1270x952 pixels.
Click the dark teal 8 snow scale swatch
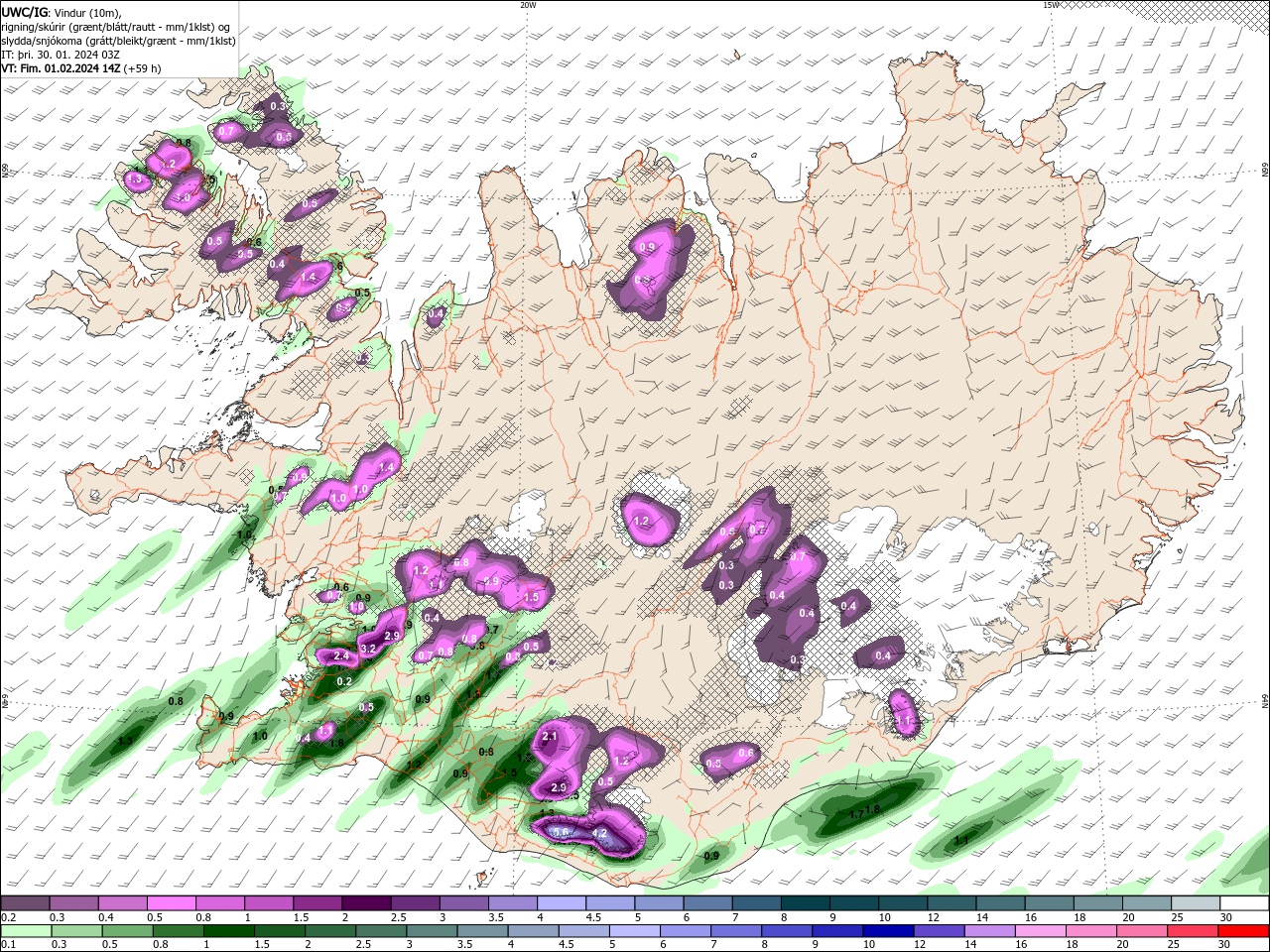pos(805,902)
